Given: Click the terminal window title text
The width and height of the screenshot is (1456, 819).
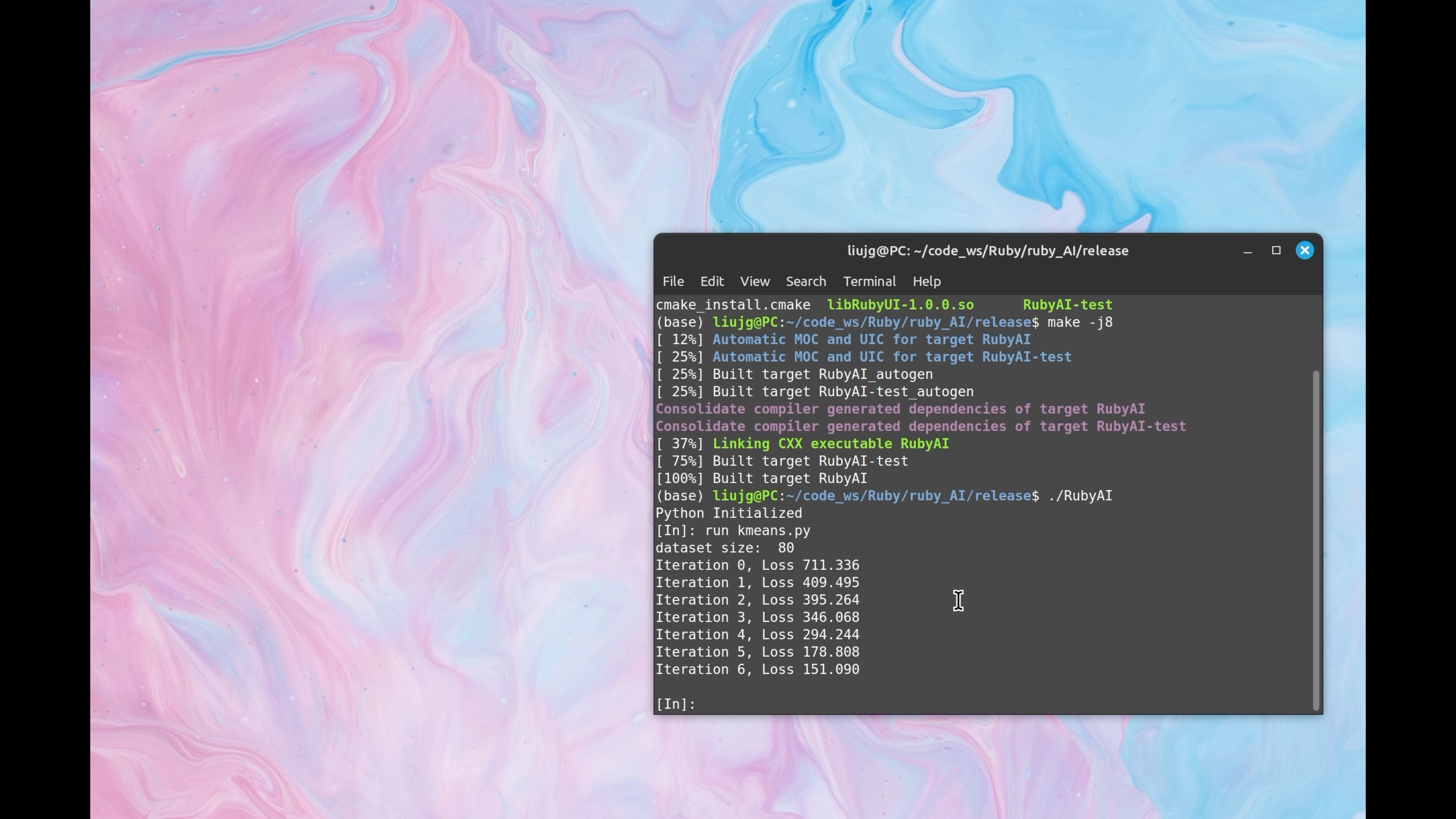Looking at the screenshot, I should (x=987, y=251).
